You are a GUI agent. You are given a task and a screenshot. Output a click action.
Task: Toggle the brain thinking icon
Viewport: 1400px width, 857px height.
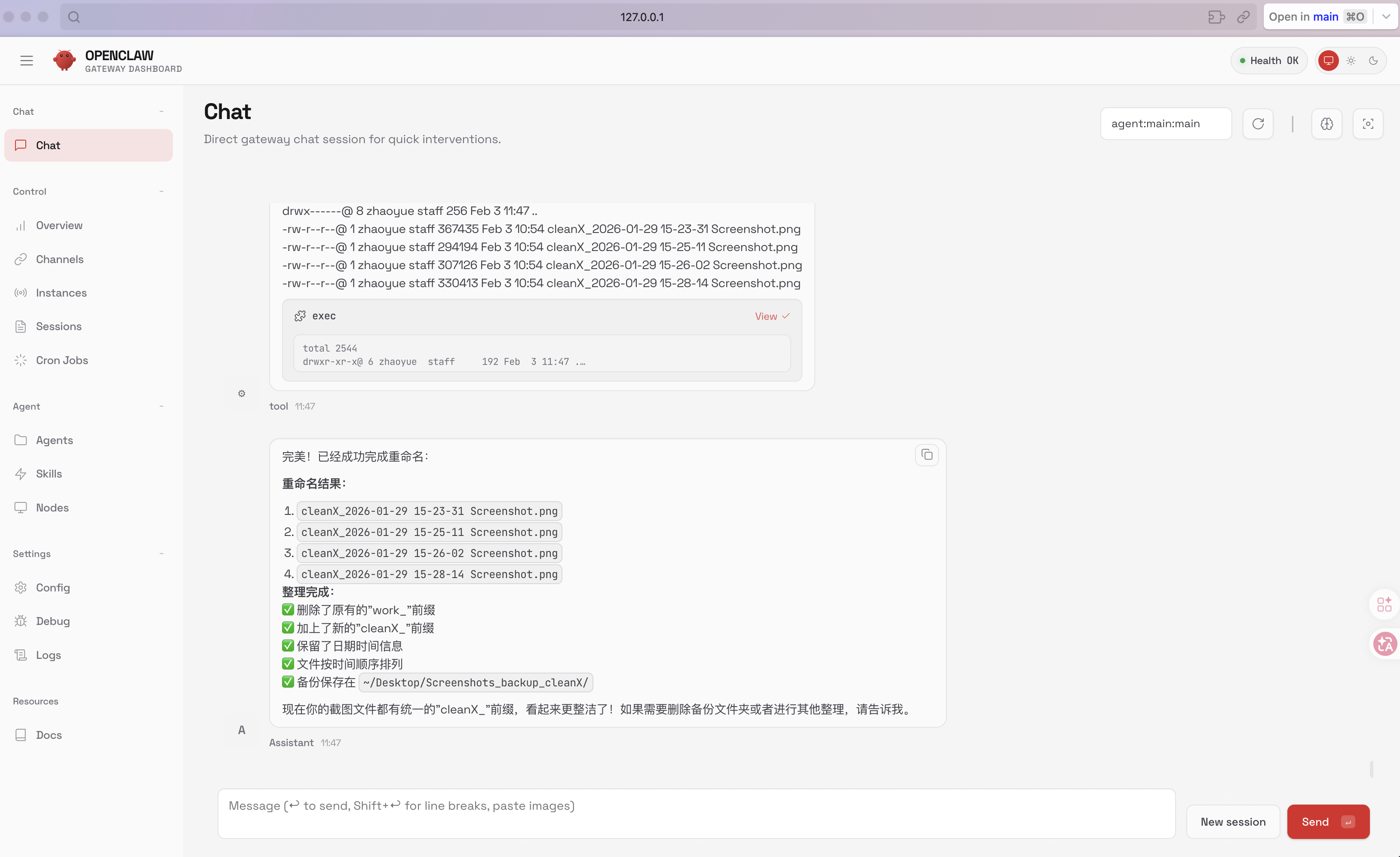1326,124
